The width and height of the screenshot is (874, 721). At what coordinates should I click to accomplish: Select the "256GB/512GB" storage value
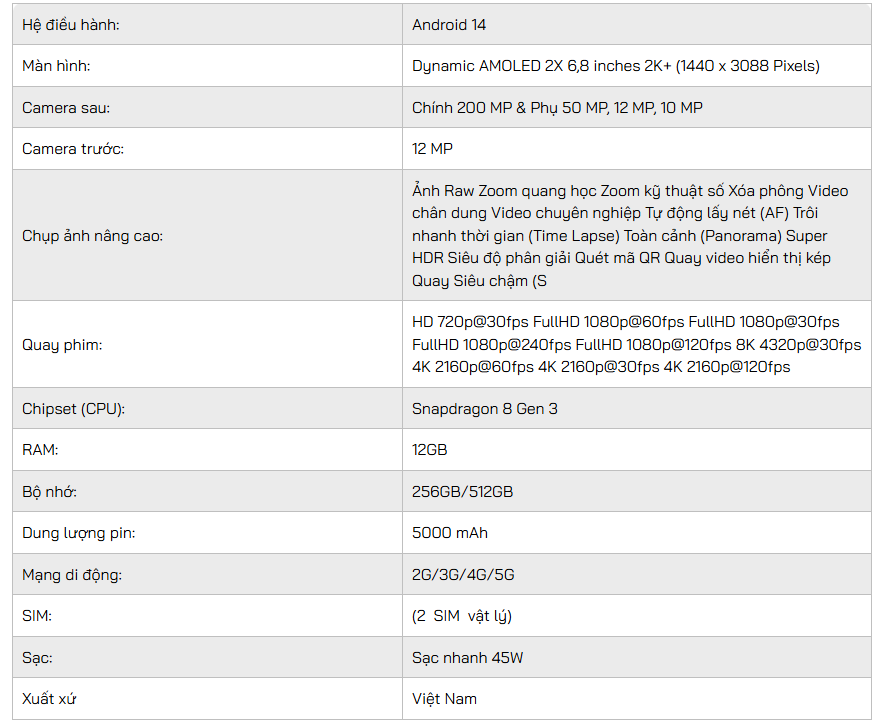point(463,492)
